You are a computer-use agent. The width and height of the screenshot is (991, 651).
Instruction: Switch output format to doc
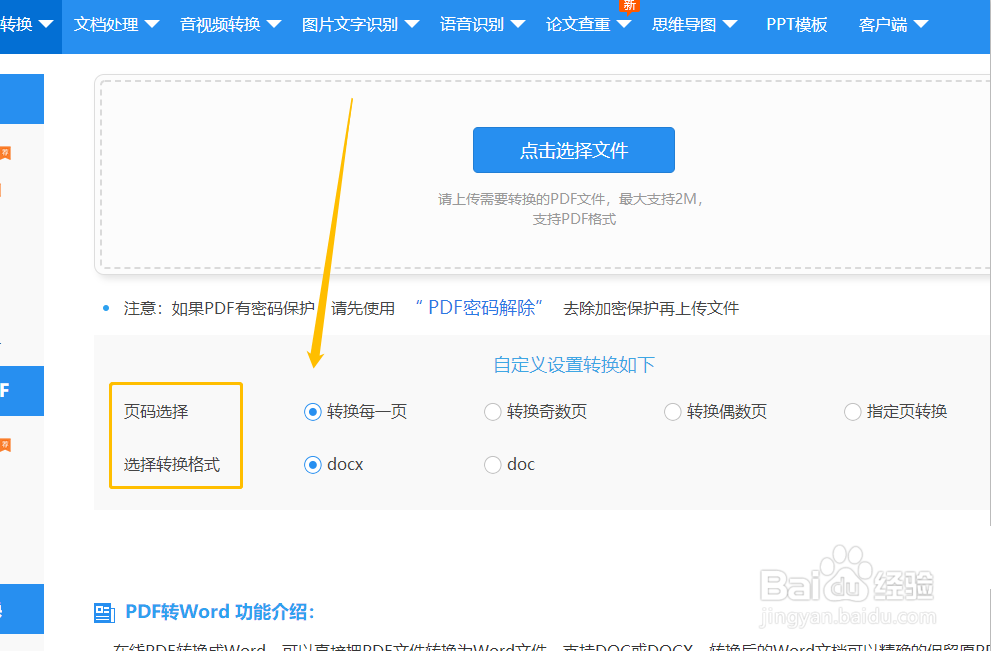coord(492,464)
